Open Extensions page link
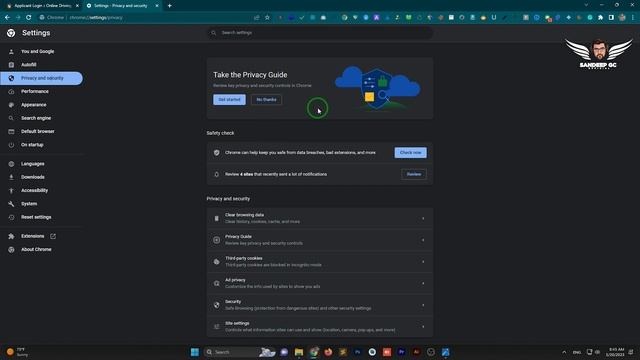 [33, 236]
